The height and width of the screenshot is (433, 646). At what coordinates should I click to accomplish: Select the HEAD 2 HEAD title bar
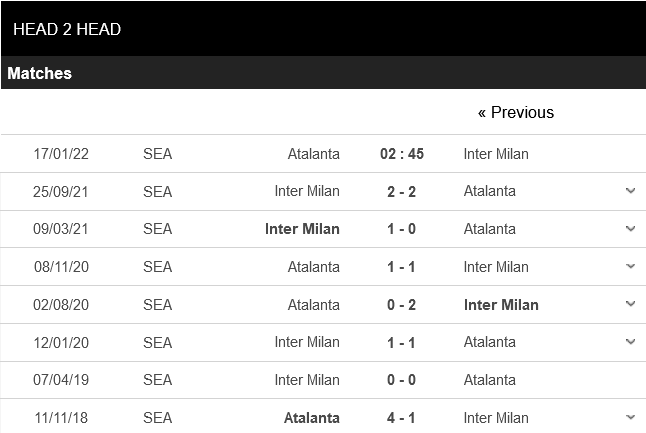(x=67, y=29)
